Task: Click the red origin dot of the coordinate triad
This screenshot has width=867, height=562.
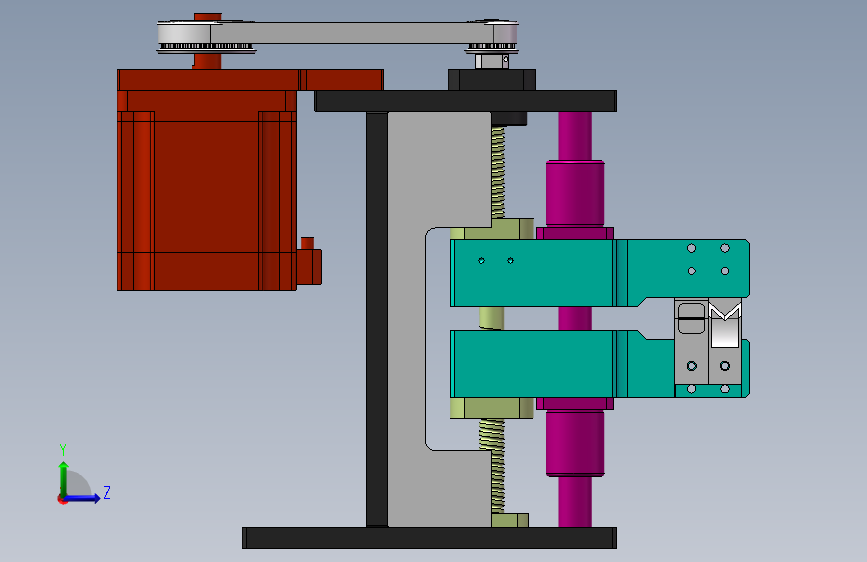Action: [x=62, y=499]
